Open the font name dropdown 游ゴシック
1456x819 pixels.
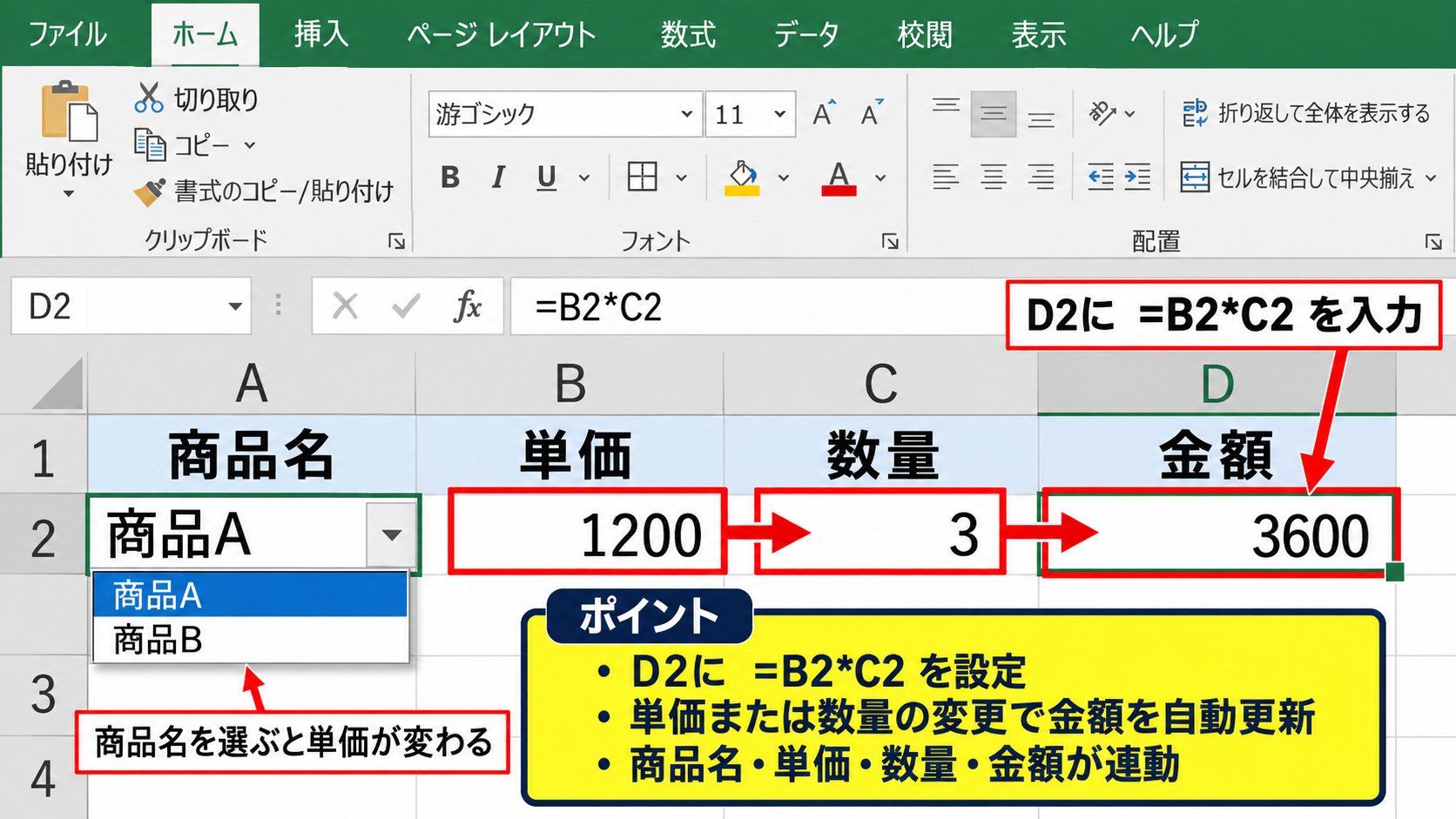coord(686,114)
